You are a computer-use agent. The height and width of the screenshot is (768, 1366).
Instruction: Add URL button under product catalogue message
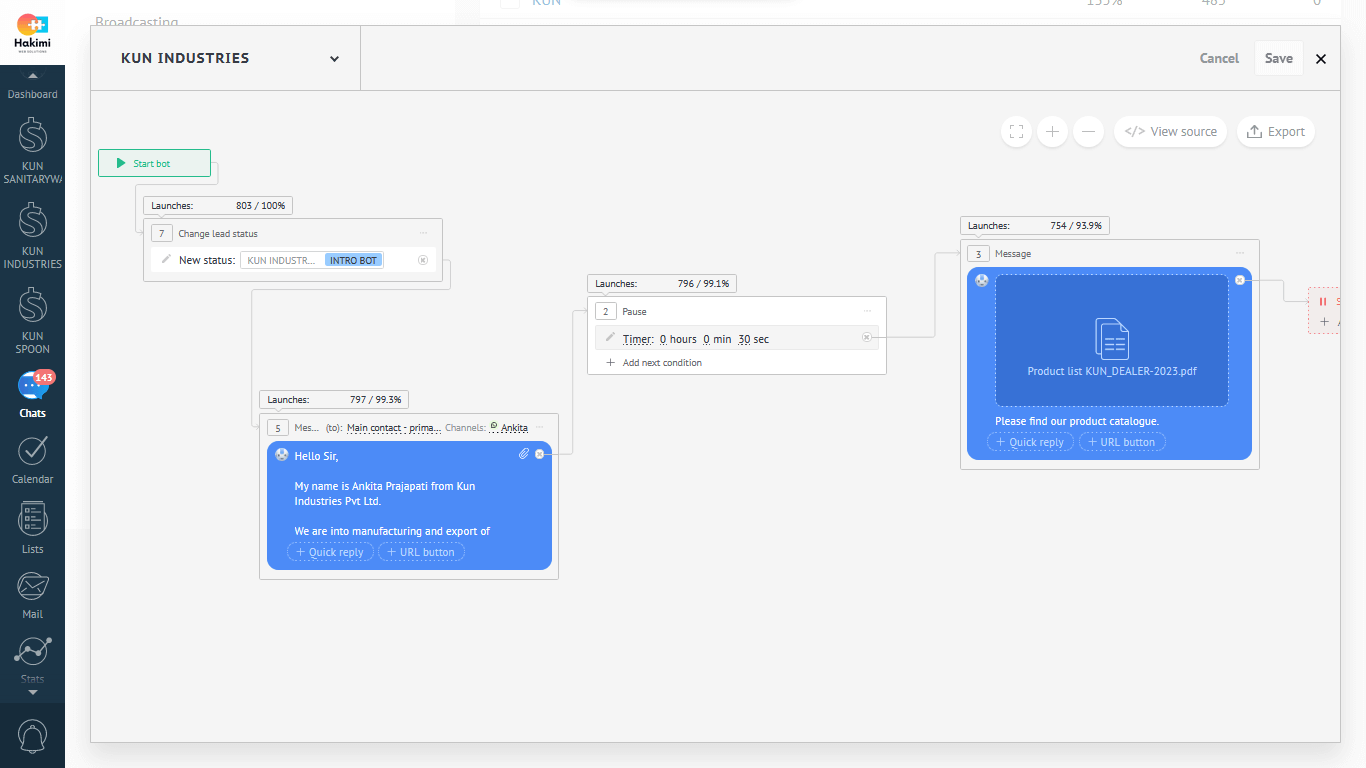point(1122,442)
